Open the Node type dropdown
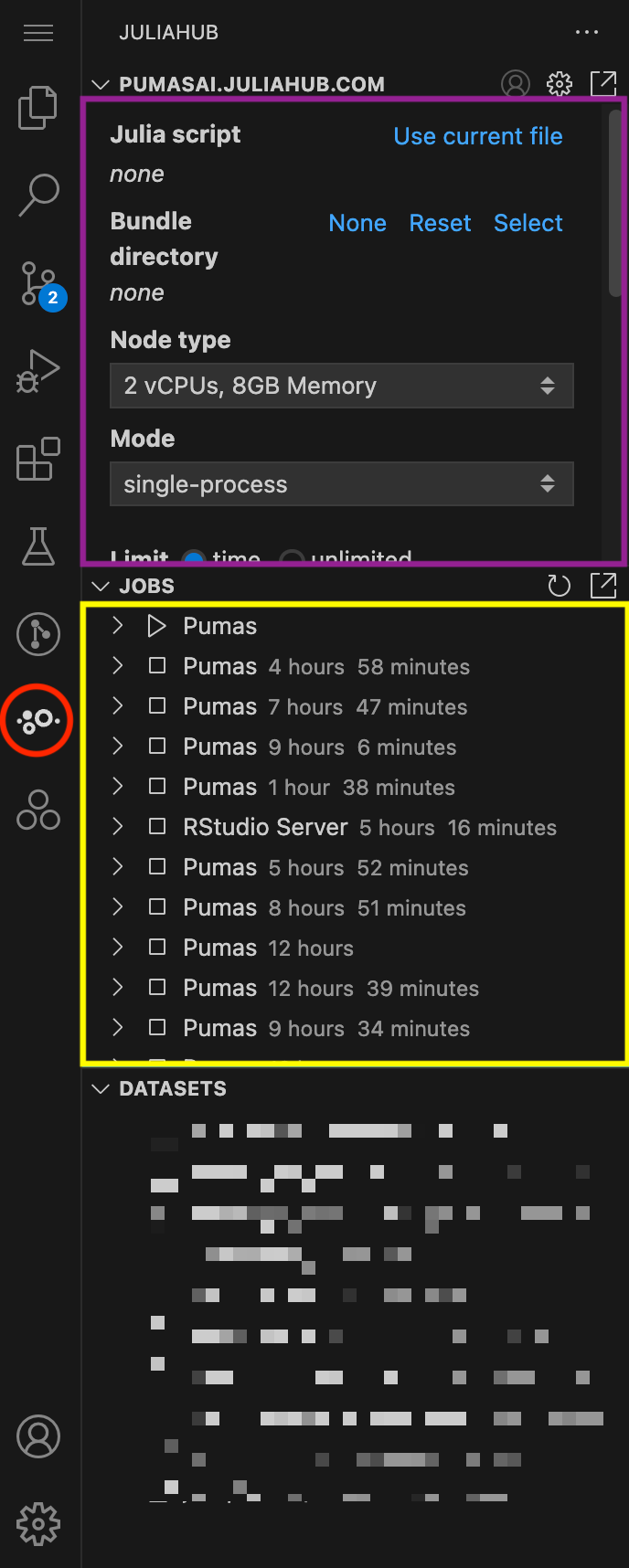 point(342,386)
